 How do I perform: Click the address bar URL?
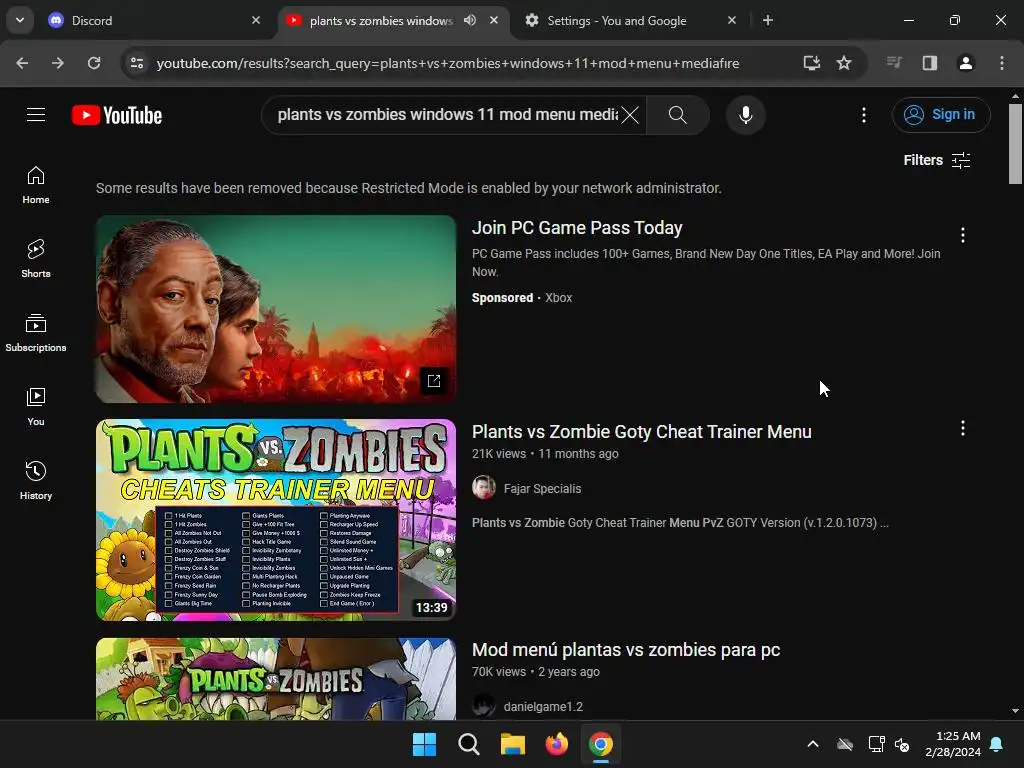click(447, 63)
